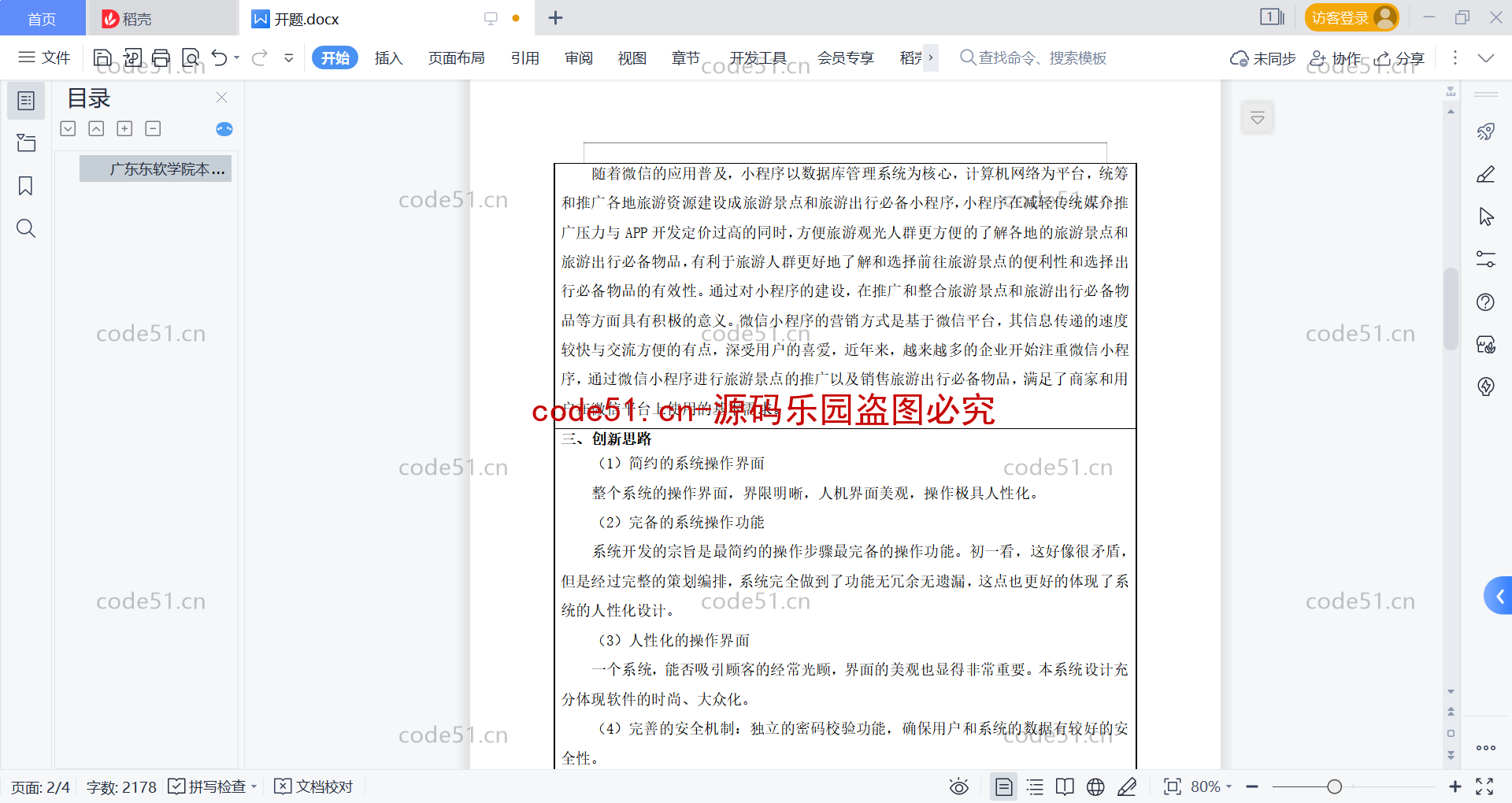Toggle eye protection mode icon
This screenshot has height=803, width=1512.
958,786
